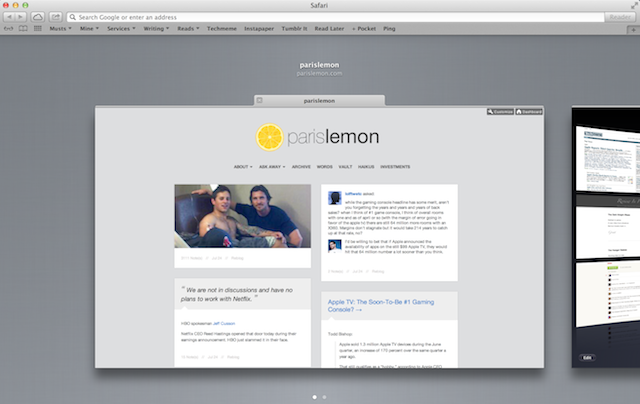Open the Techmeme bookmark
The image size is (640, 404).
pyautogui.click(x=222, y=29)
